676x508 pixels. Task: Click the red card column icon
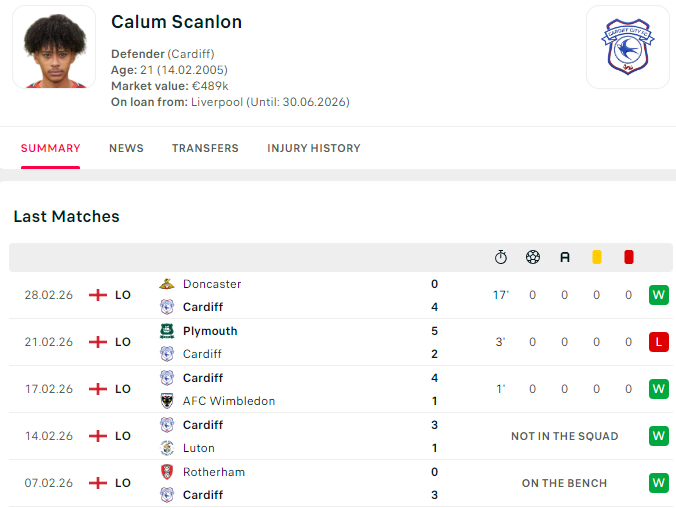(629, 257)
